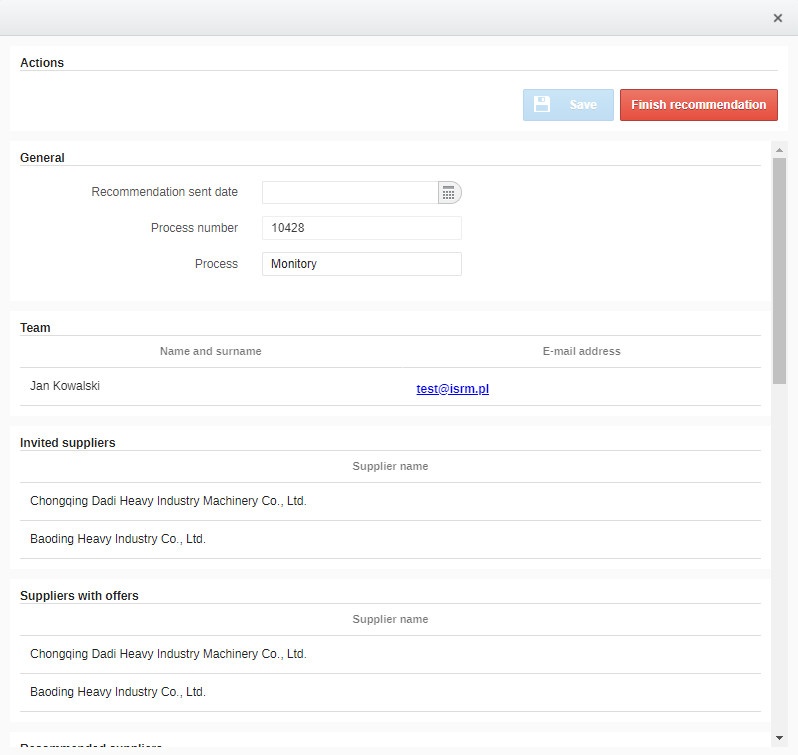Click the E-mail address column header
This screenshot has height=755, width=798.
(581, 351)
